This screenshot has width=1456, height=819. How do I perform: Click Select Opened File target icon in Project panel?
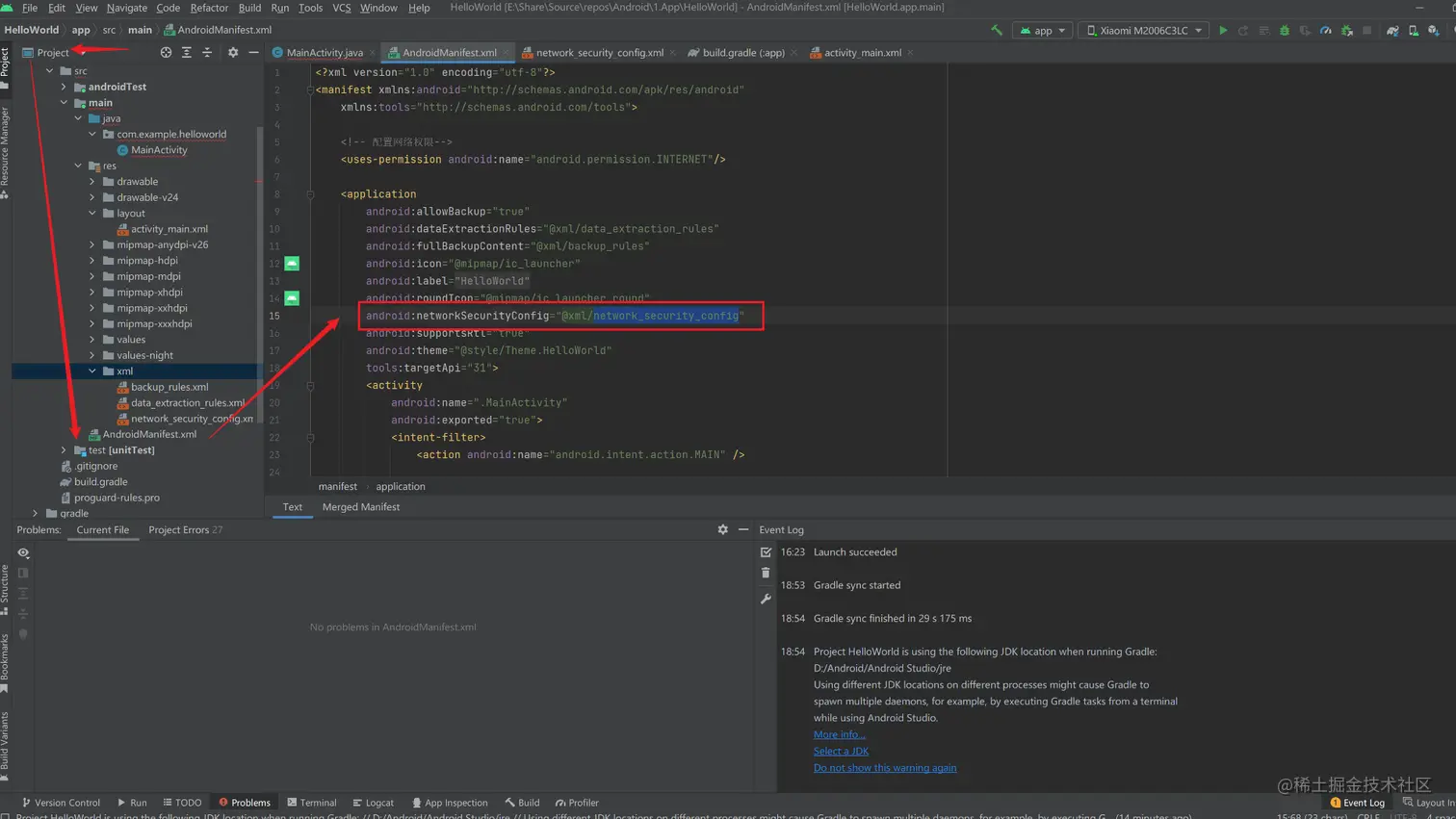pyautogui.click(x=166, y=52)
